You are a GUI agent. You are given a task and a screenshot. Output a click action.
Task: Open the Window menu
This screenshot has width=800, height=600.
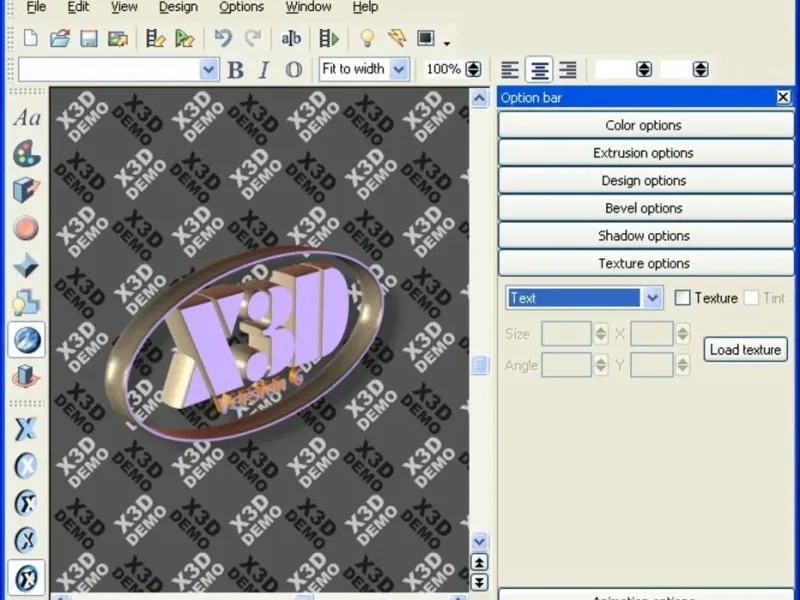pyautogui.click(x=308, y=7)
